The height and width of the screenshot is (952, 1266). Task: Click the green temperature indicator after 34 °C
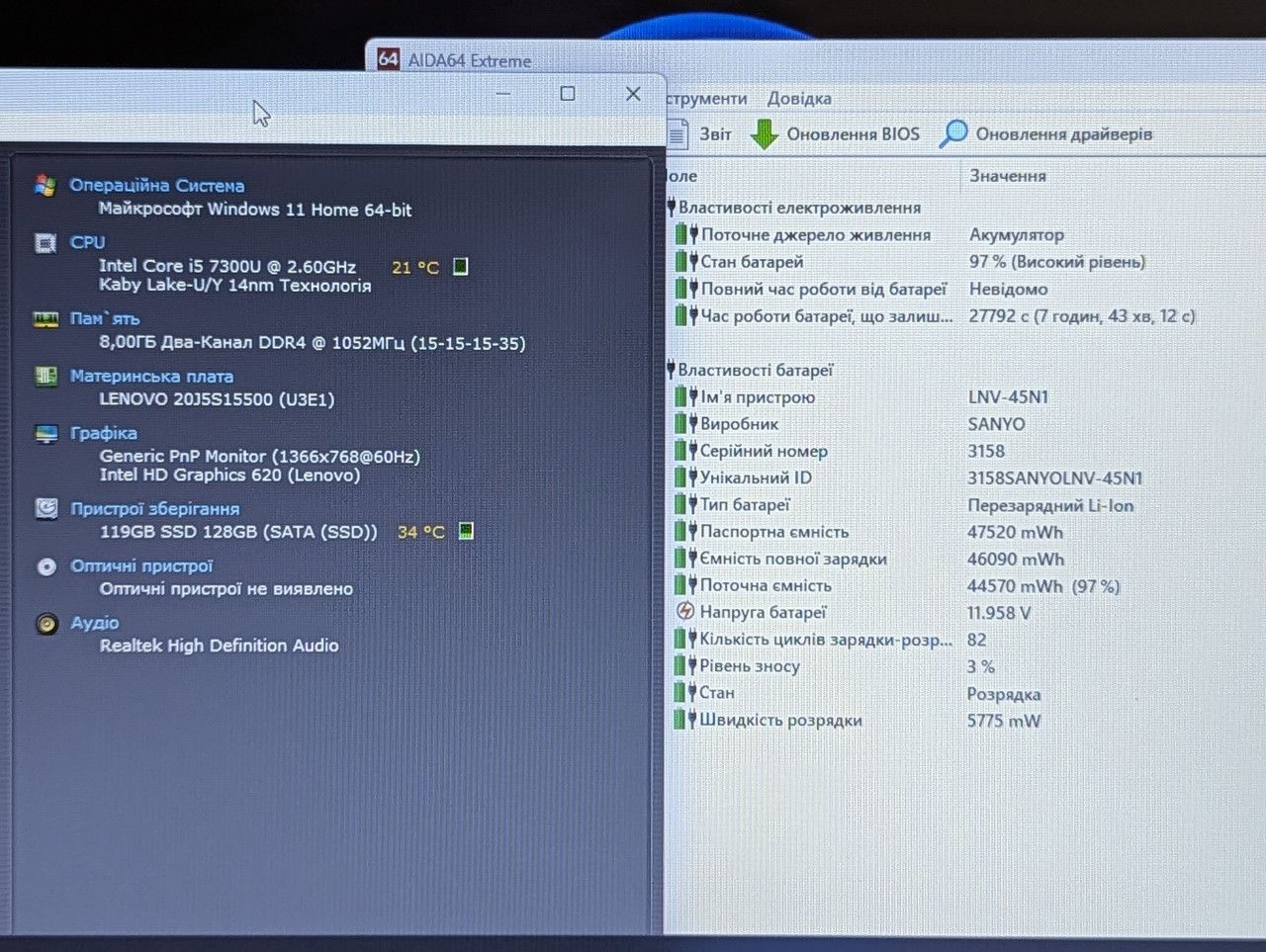pos(466,531)
